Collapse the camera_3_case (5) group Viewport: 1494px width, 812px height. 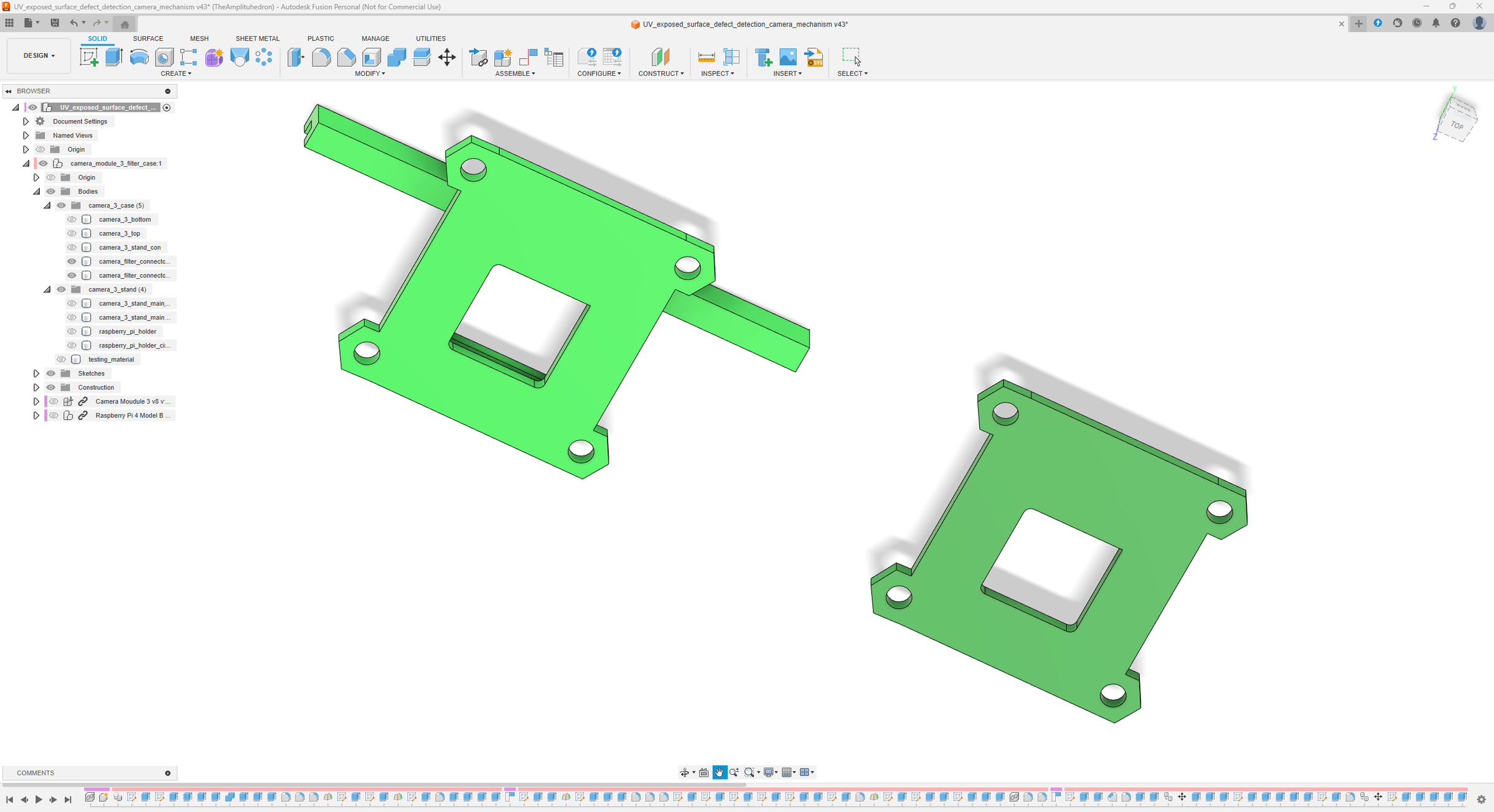click(x=47, y=205)
